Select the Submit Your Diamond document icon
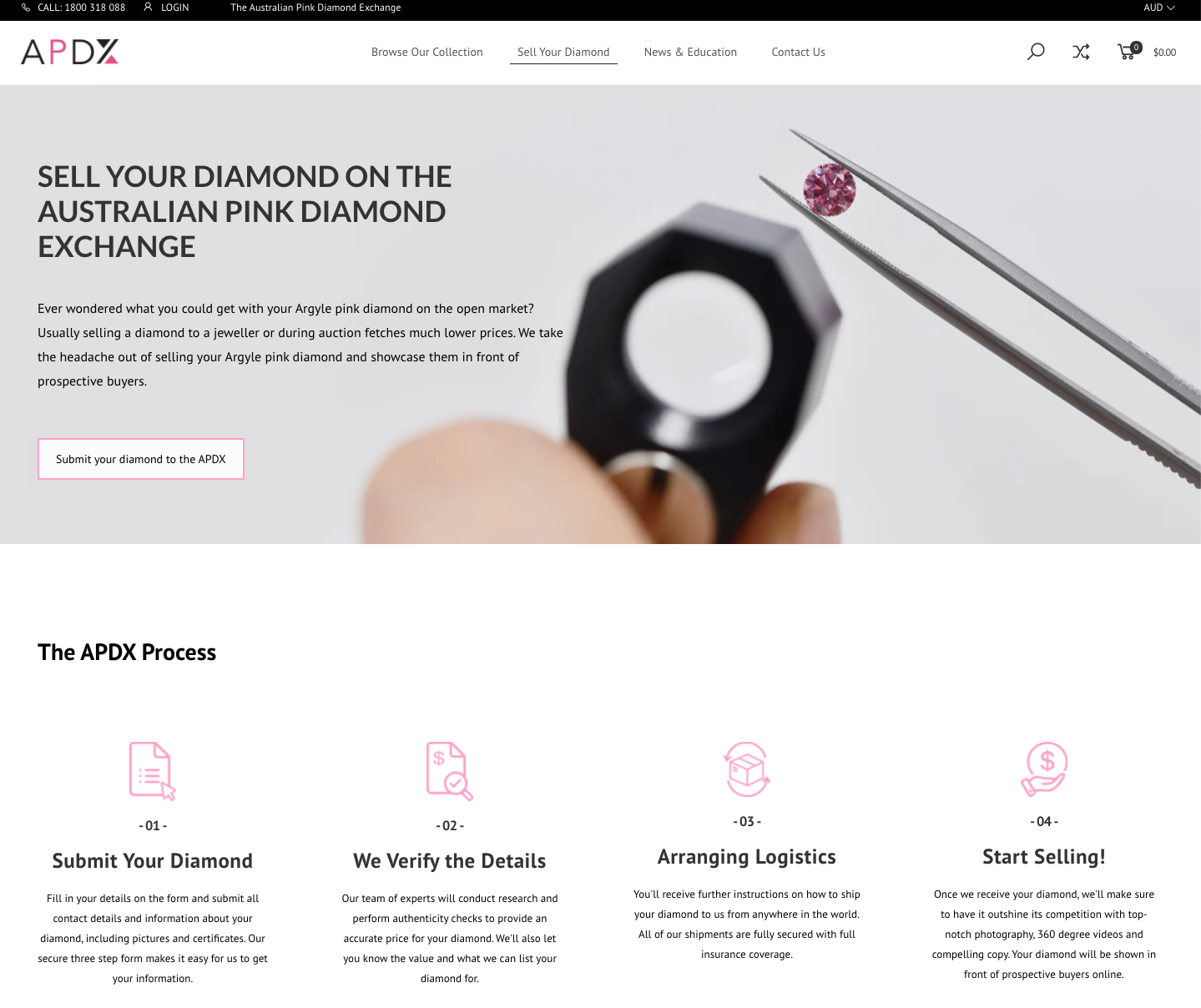The height and width of the screenshot is (1008, 1201). pos(153,771)
